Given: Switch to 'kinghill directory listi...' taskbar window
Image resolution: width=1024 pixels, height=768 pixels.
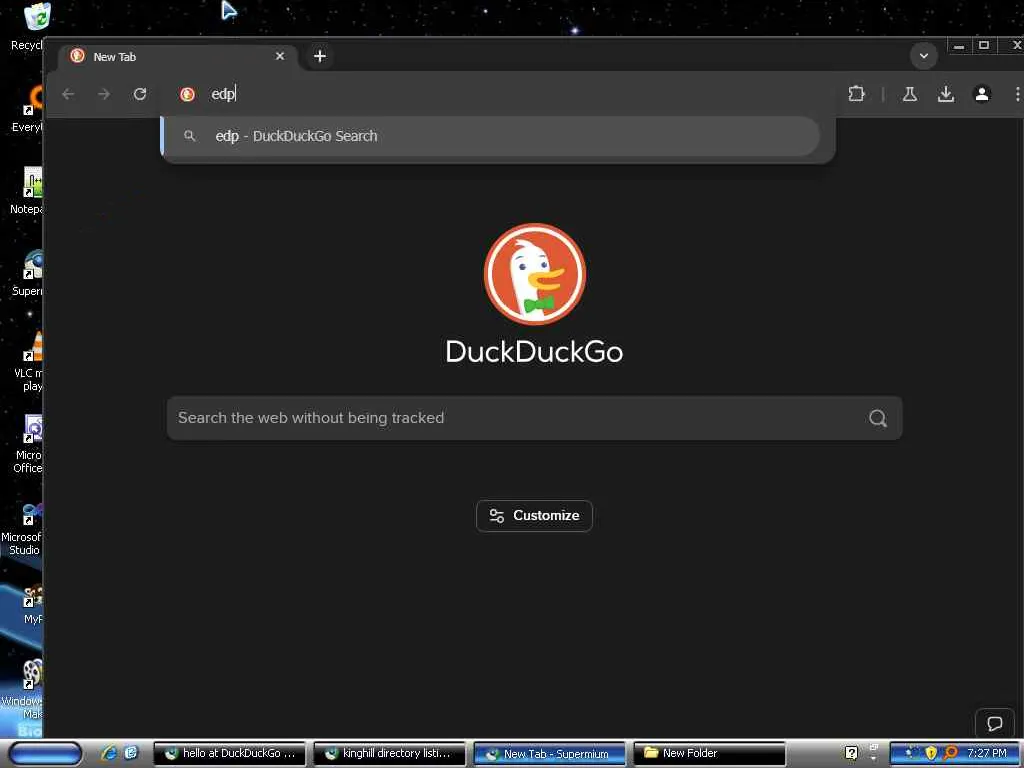Looking at the screenshot, I should coord(389,753).
